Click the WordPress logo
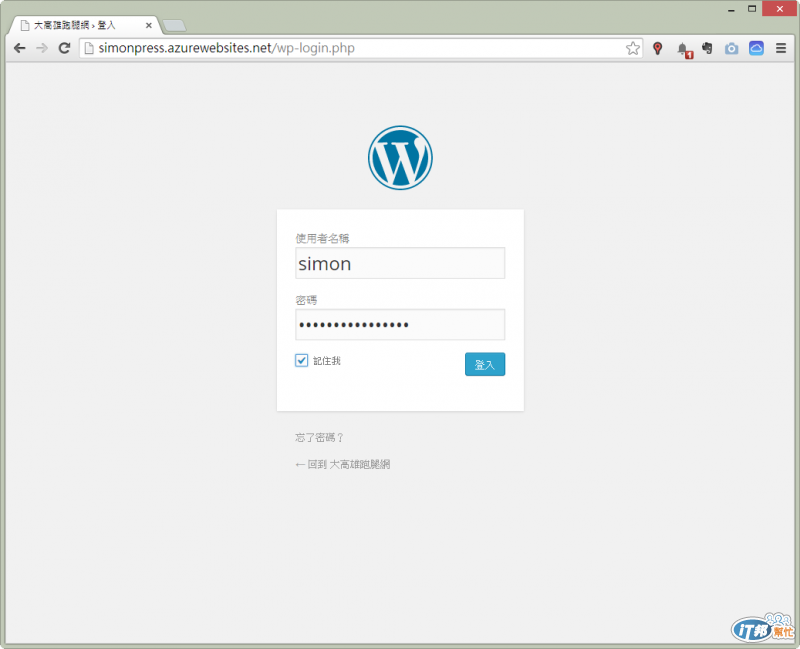Viewport: 800px width, 649px height. tap(400, 158)
